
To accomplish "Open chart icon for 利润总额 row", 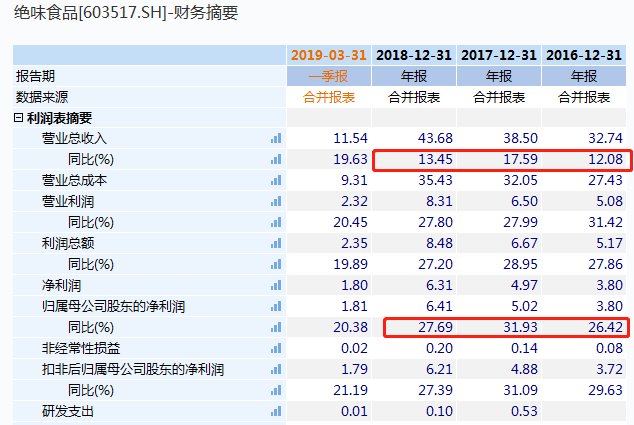I will pyautogui.click(x=276, y=243).
